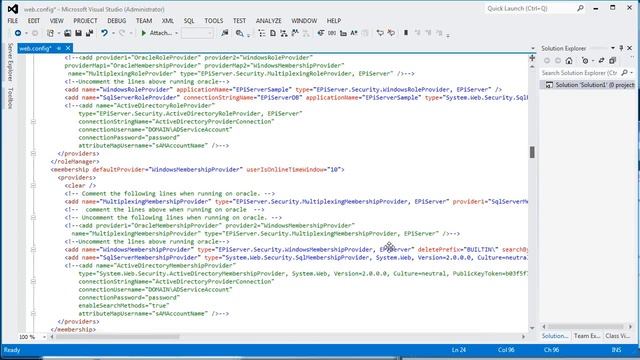Viewport: 640px width, 360px height.
Task: Click the editor vertical scrollbar thumb
Action: (x=532, y=152)
